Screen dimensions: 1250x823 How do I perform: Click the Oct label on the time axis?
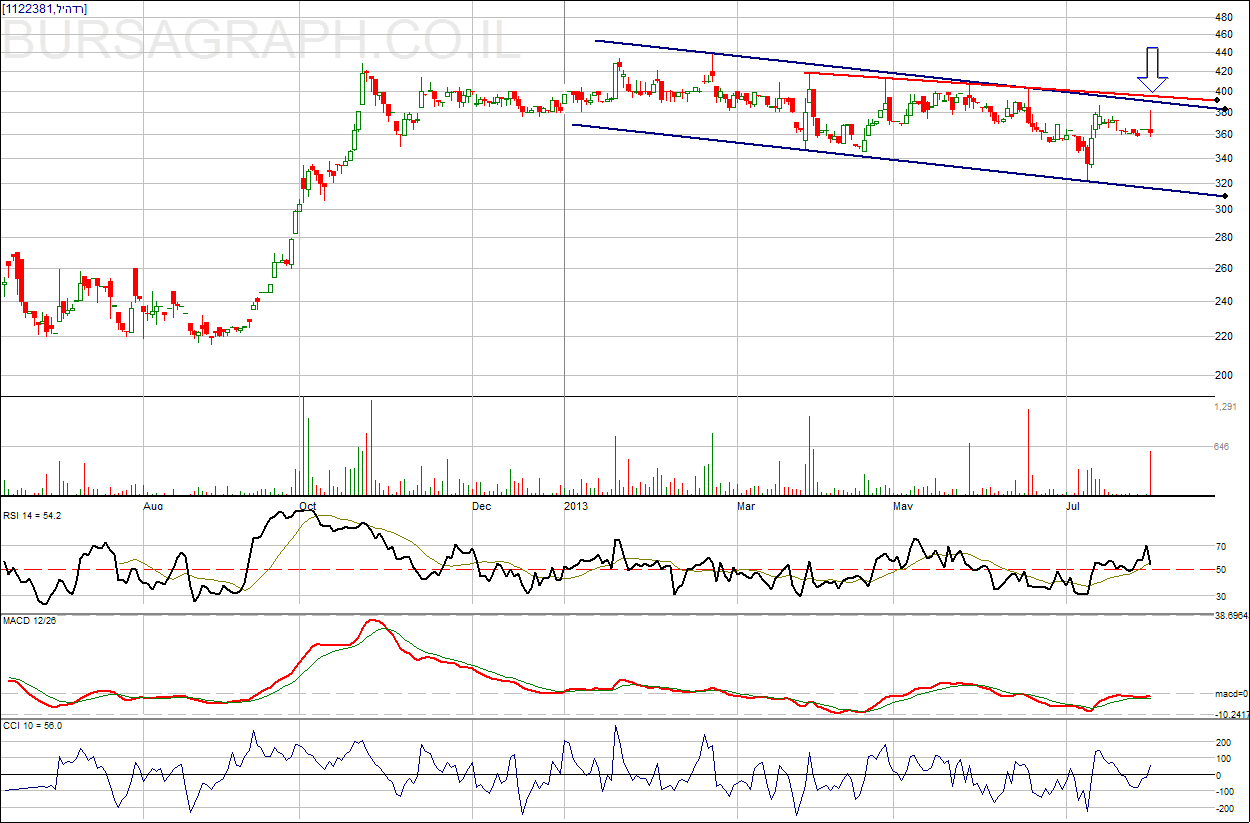[x=308, y=506]
